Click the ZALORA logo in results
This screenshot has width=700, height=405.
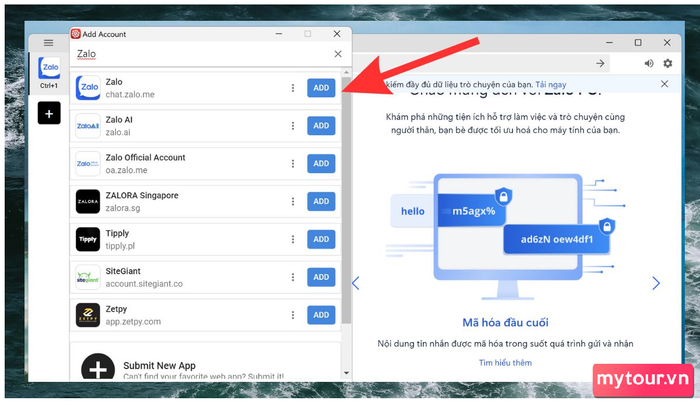click(88, 201)
